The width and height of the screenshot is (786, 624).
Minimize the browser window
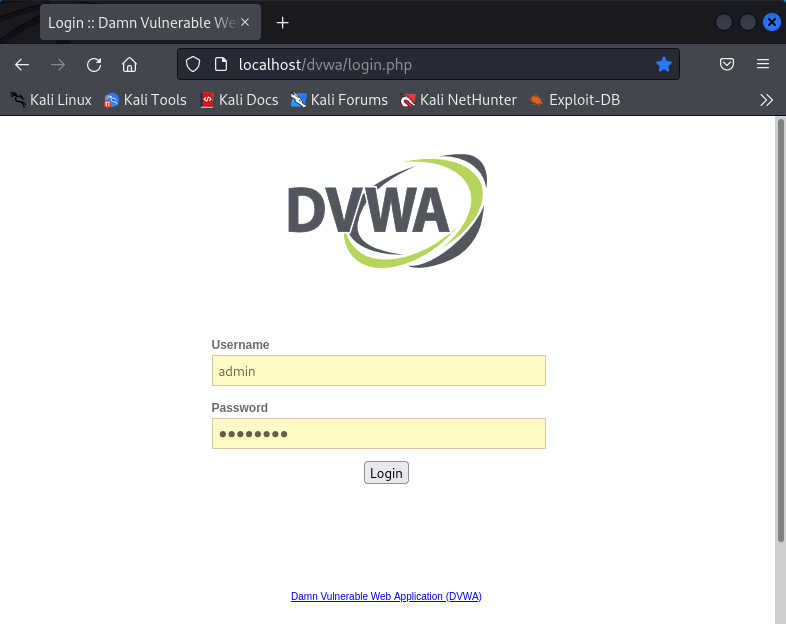pyautogui.click(x=724, y=22)
